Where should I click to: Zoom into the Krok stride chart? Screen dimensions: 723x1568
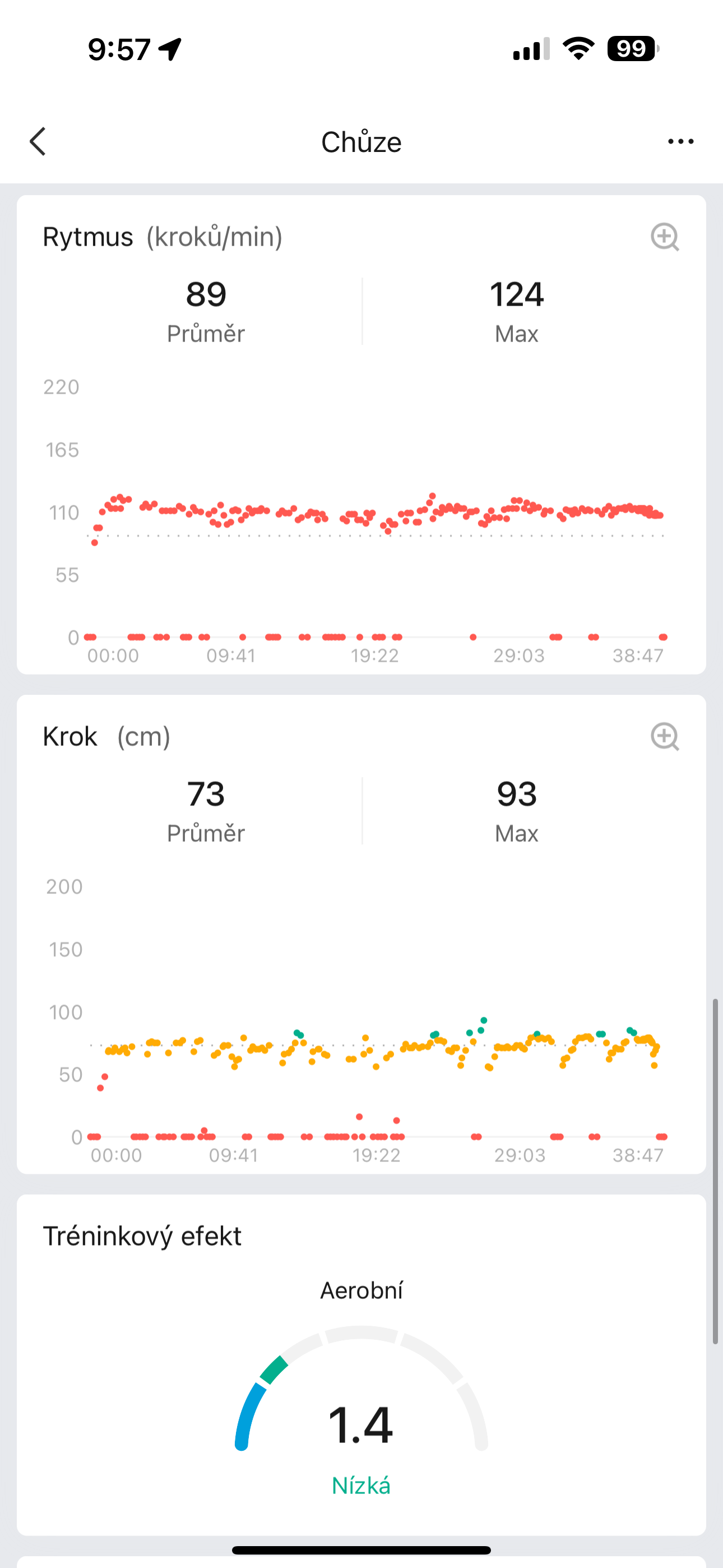(664, 737)
